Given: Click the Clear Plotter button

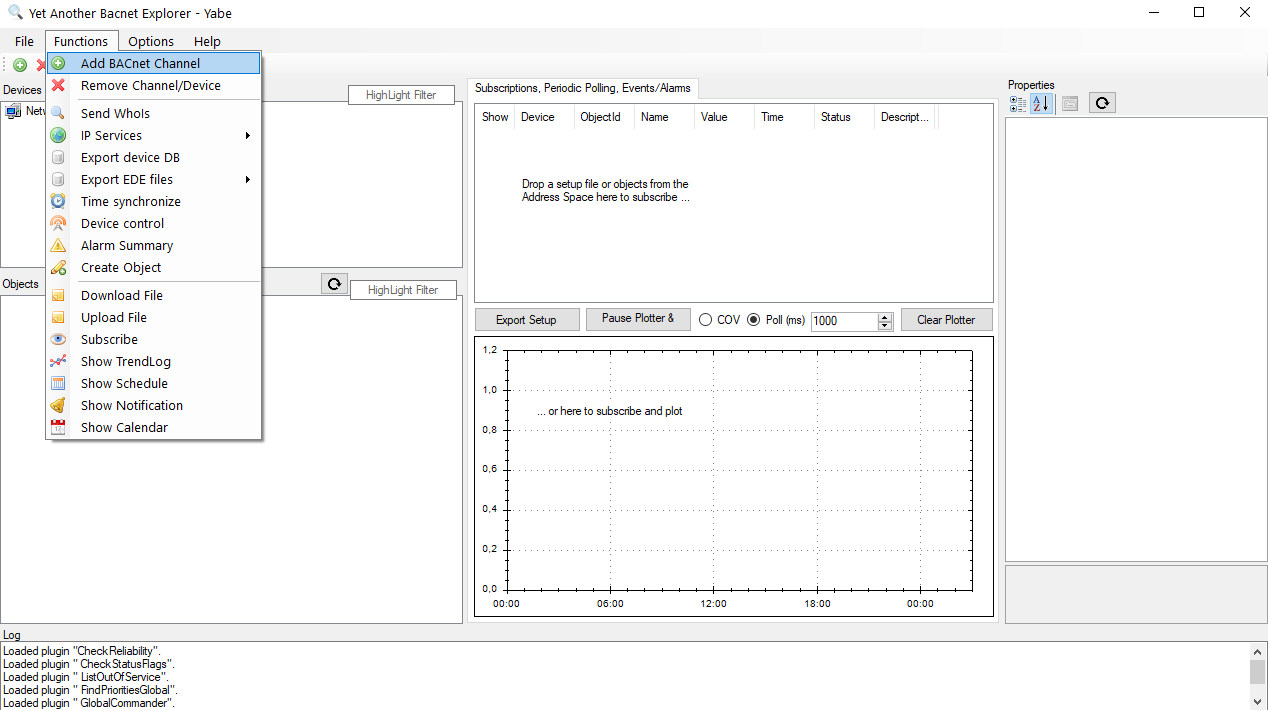Looking at the screenshot, I should (x=946, y=320).
